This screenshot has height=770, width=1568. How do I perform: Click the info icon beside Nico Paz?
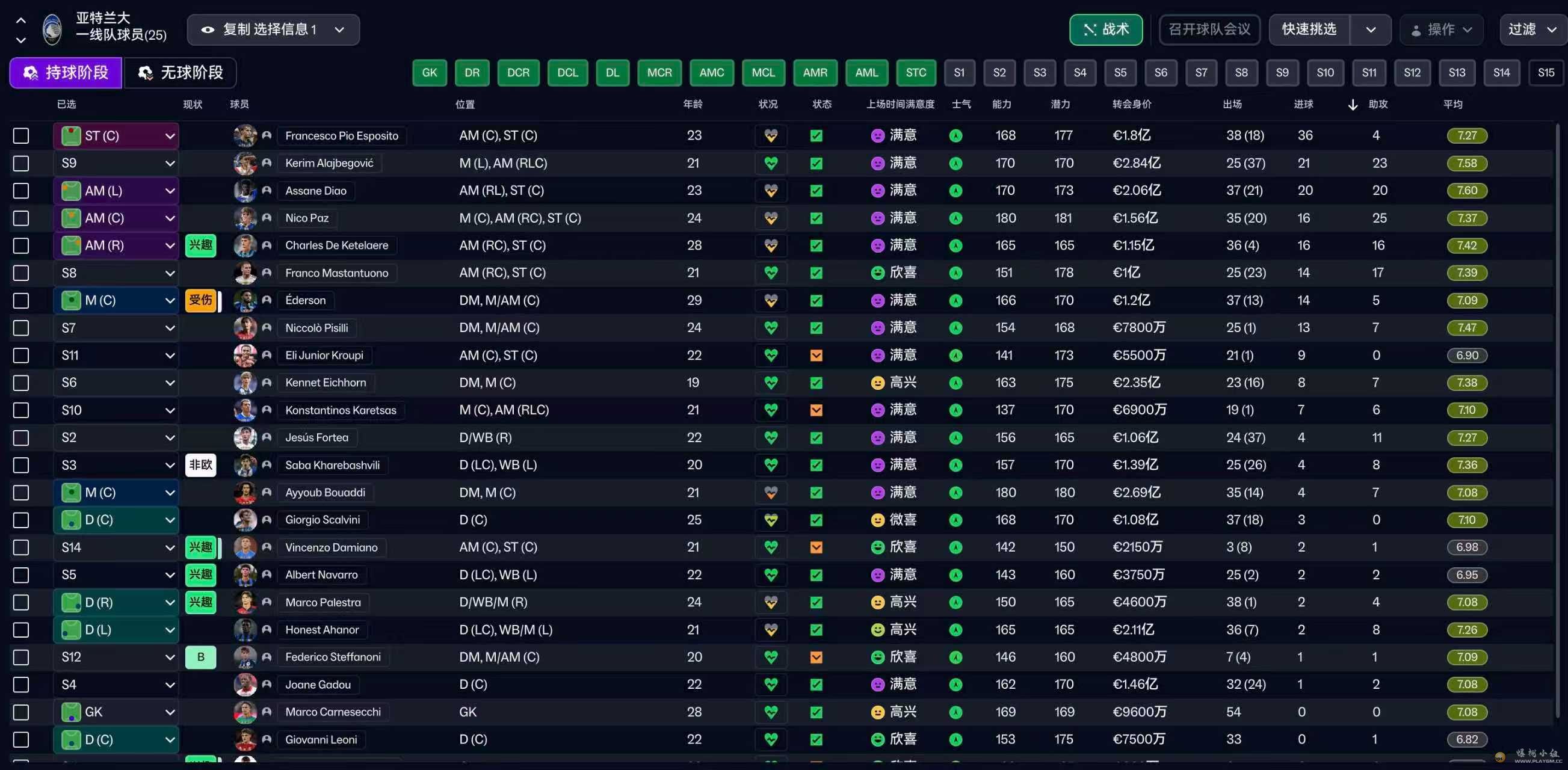[267, 218]
